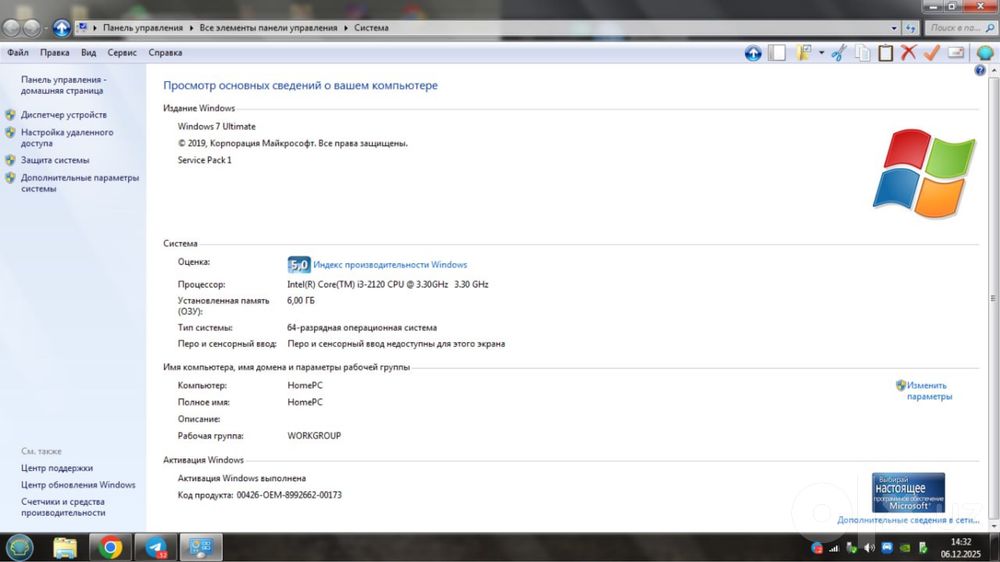Image resolution: width=1000 pixels, height=562 pixels.
Task: Click the blue TeamViewer tray icon
Action: [887, 548]
